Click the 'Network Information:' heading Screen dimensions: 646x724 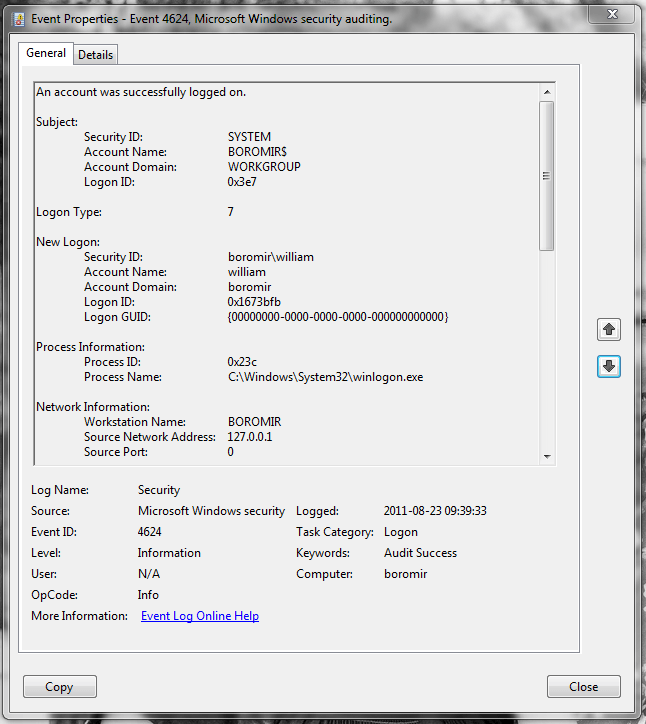(93, 407)
